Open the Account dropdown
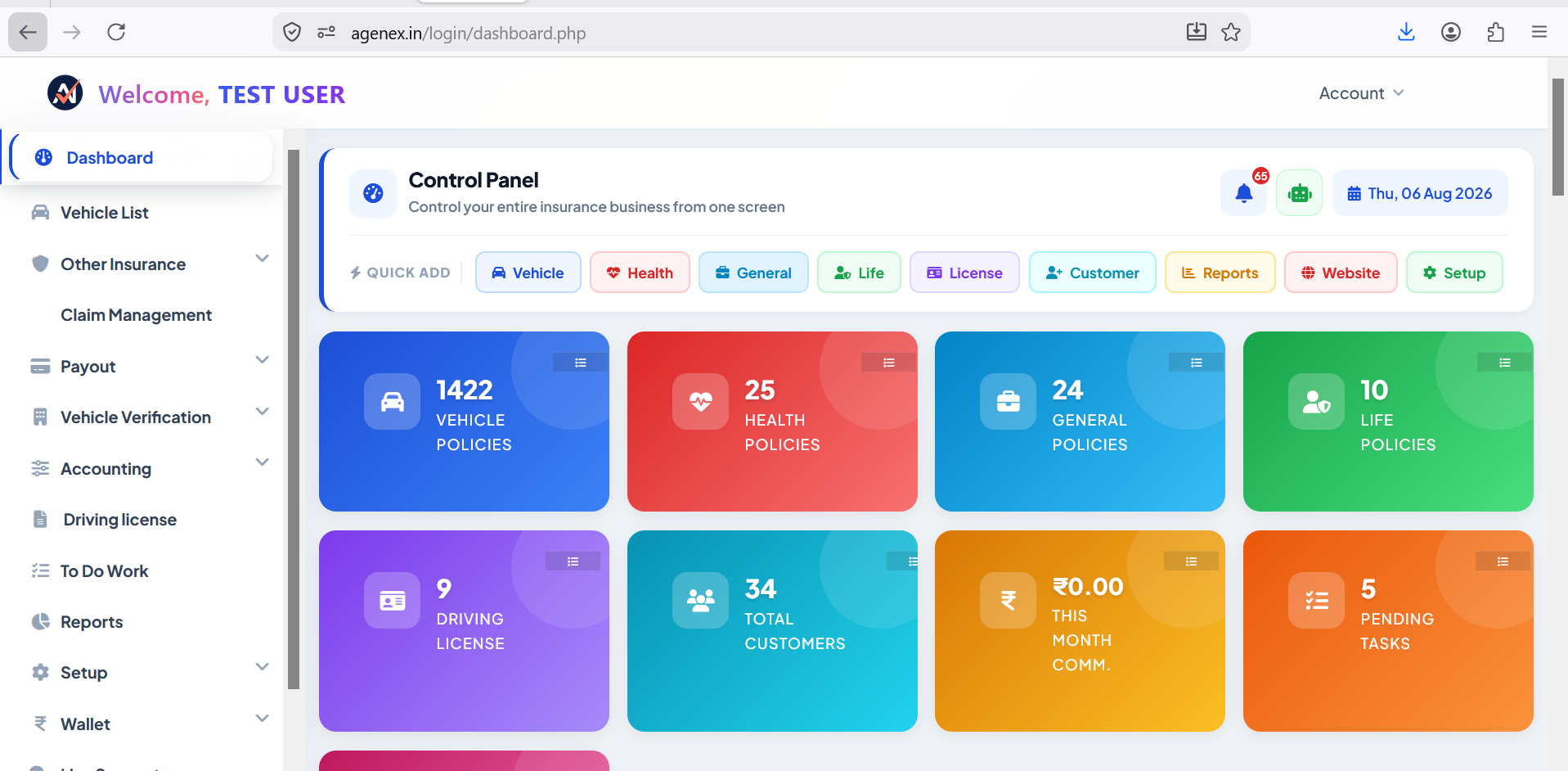The image size is (1568, 771). coord(1361,93)
